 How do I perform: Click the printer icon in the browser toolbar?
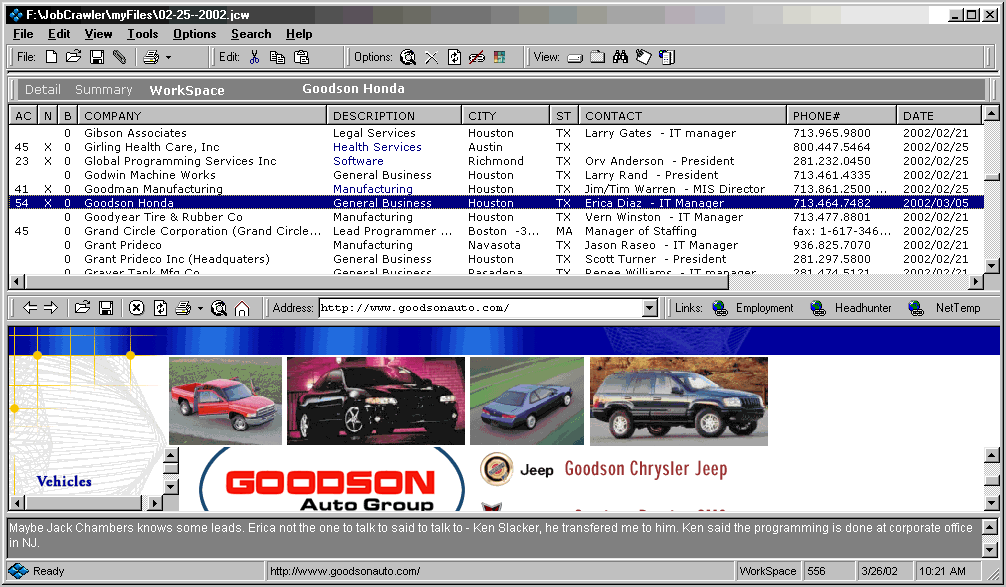(x=183, y=308)
